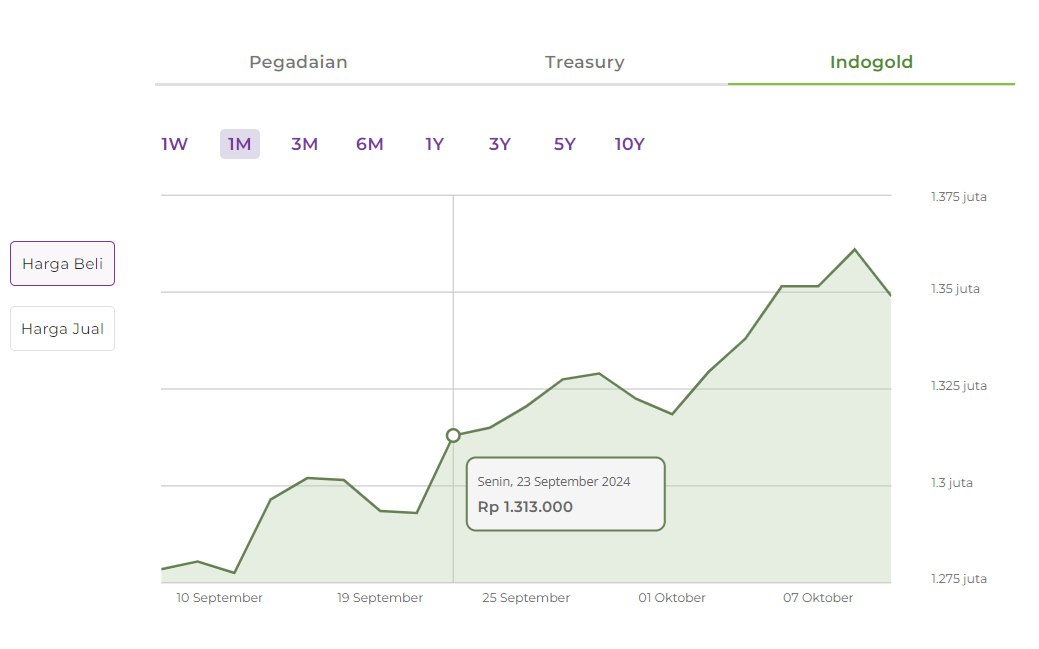Click the 01 Oktober axis label

pyautogui.click(x=672, y=598)
